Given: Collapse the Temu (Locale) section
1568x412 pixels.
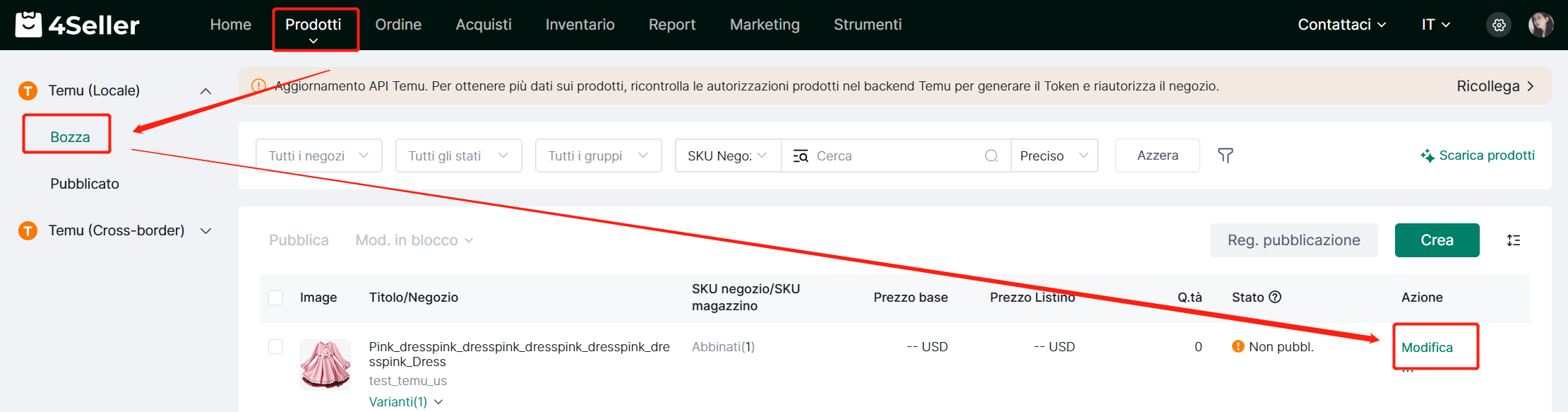Looking at the screenshot, I should (205, 91).
